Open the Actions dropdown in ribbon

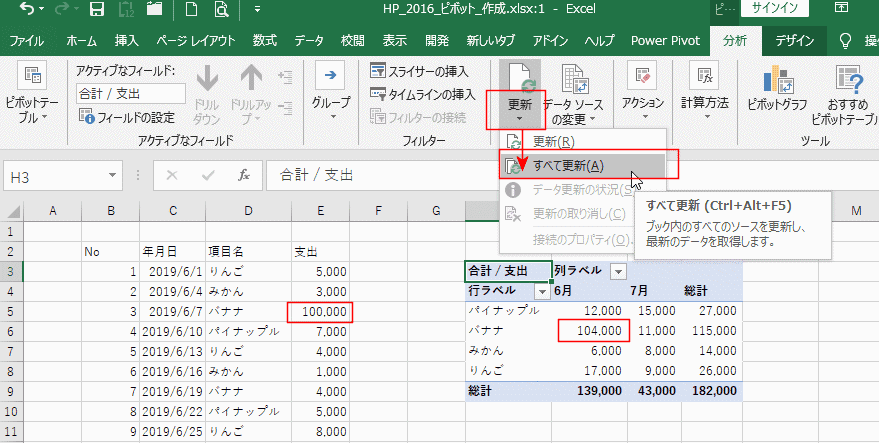tap(642, 116)
